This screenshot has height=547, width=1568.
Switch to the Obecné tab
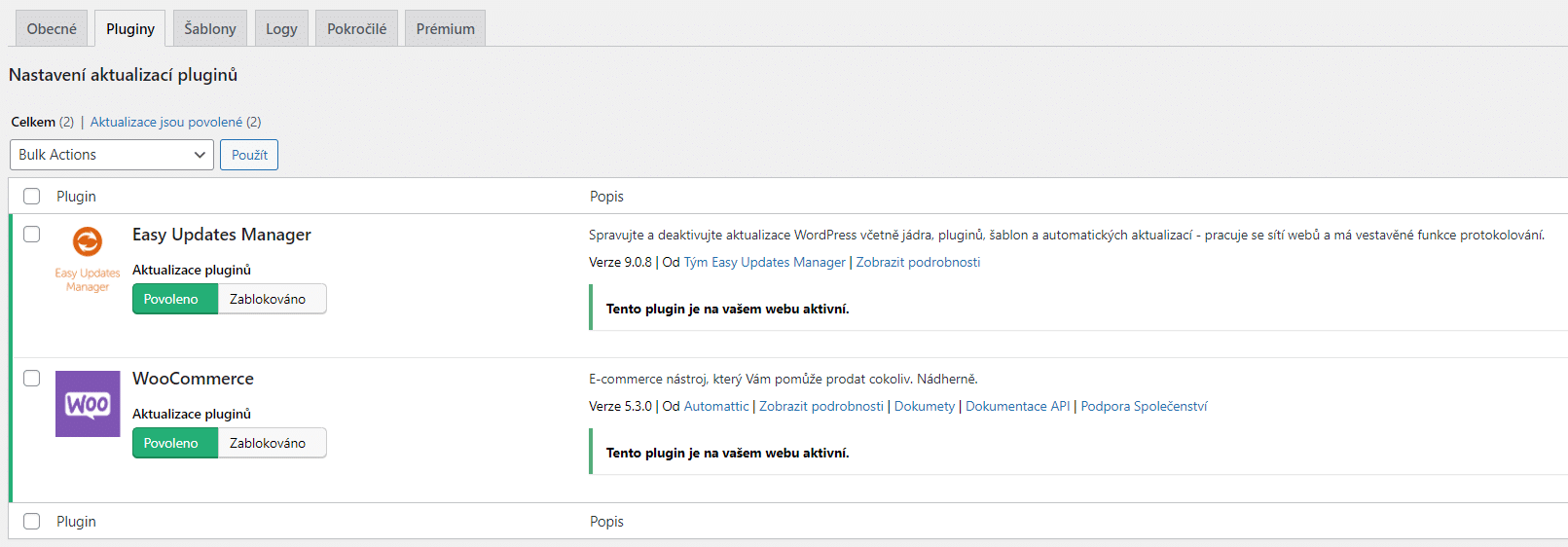point(52,28)
